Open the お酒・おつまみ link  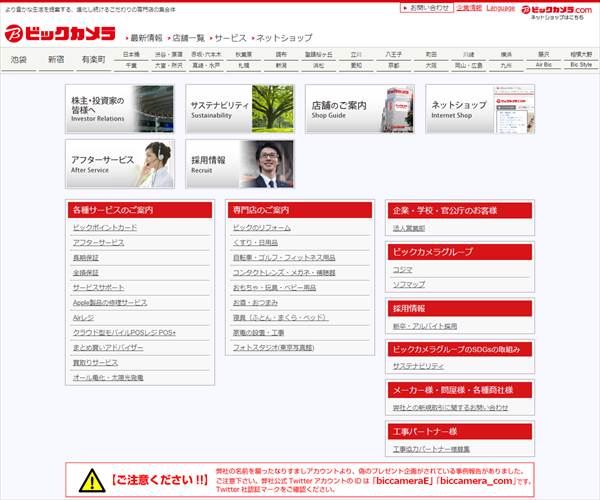coord(255,303)
